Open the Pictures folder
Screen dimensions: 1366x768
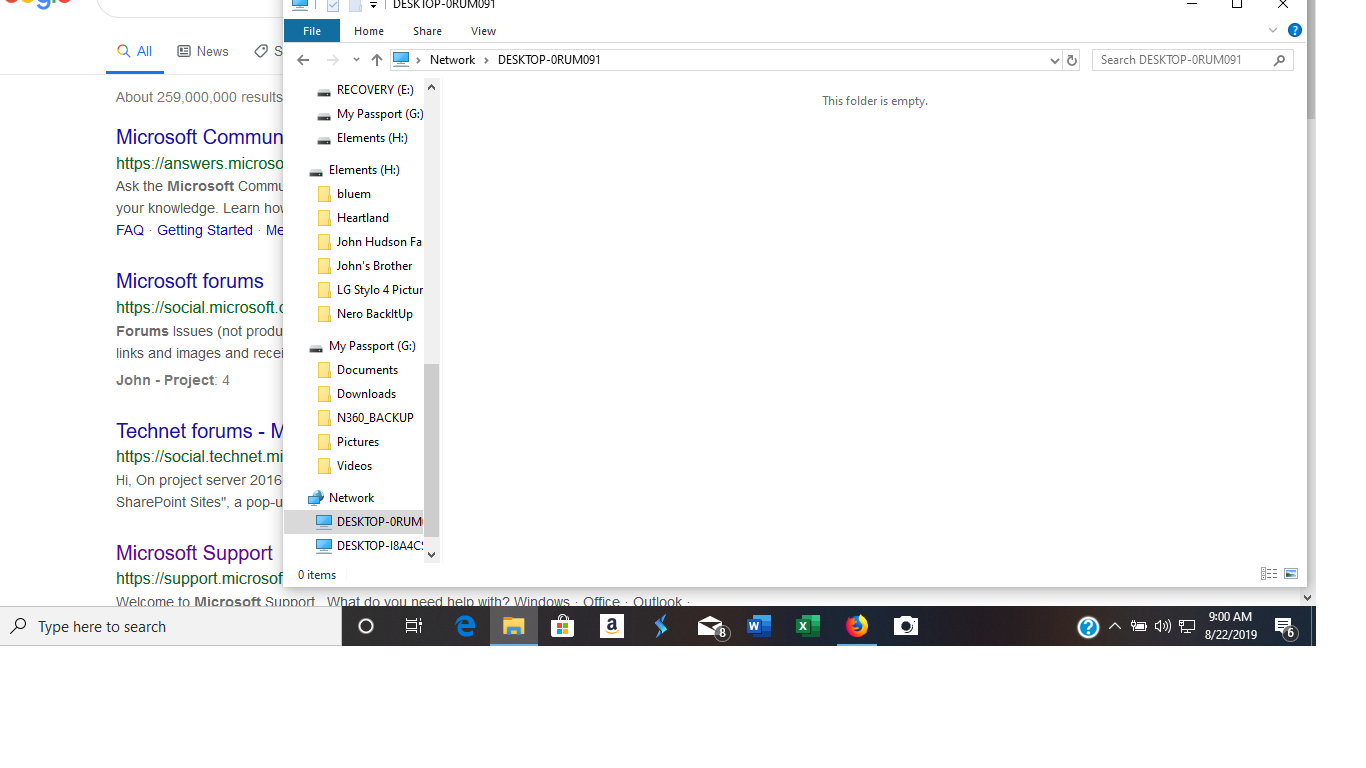pos(347,442)
